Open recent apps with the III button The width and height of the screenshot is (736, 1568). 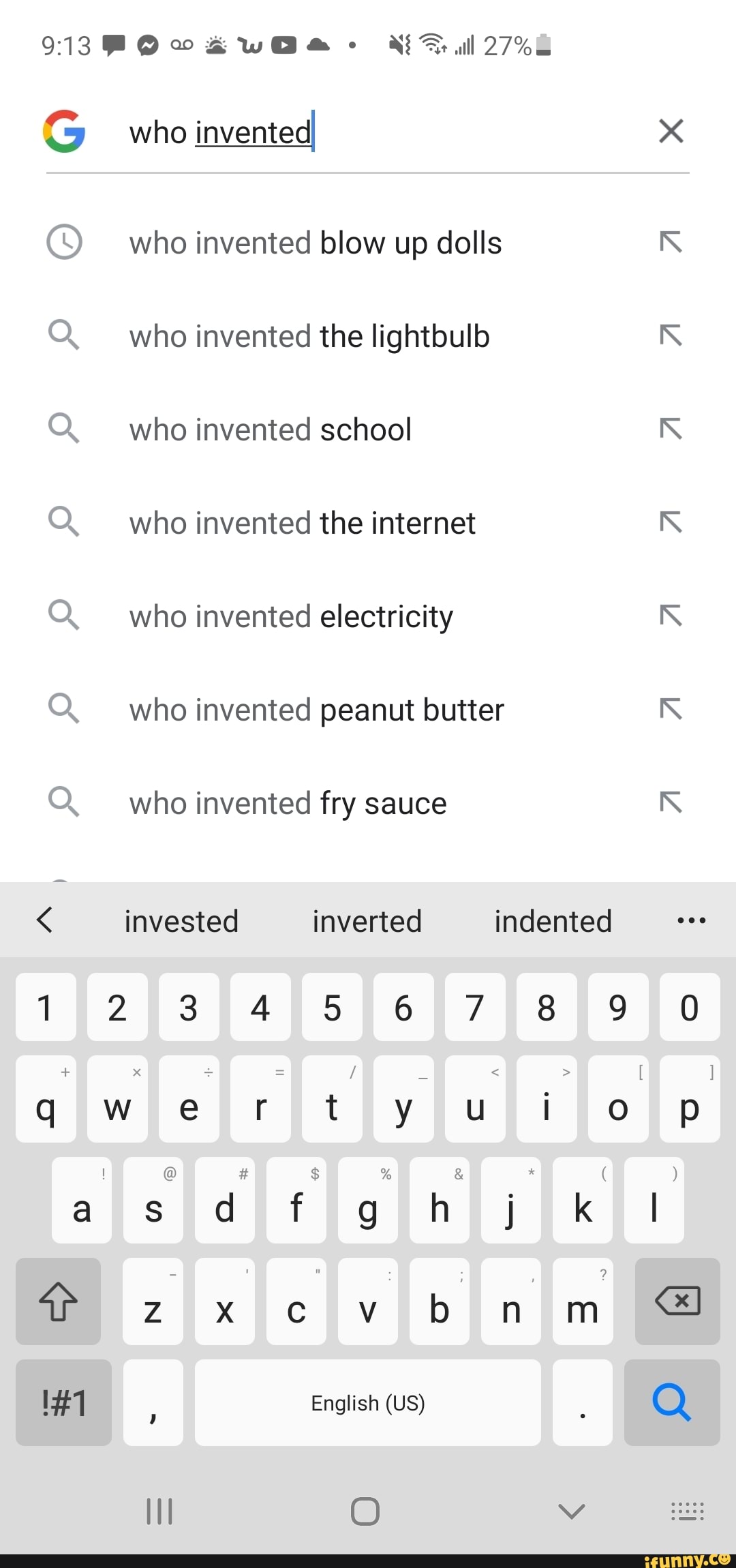[x=159, y=1511]
